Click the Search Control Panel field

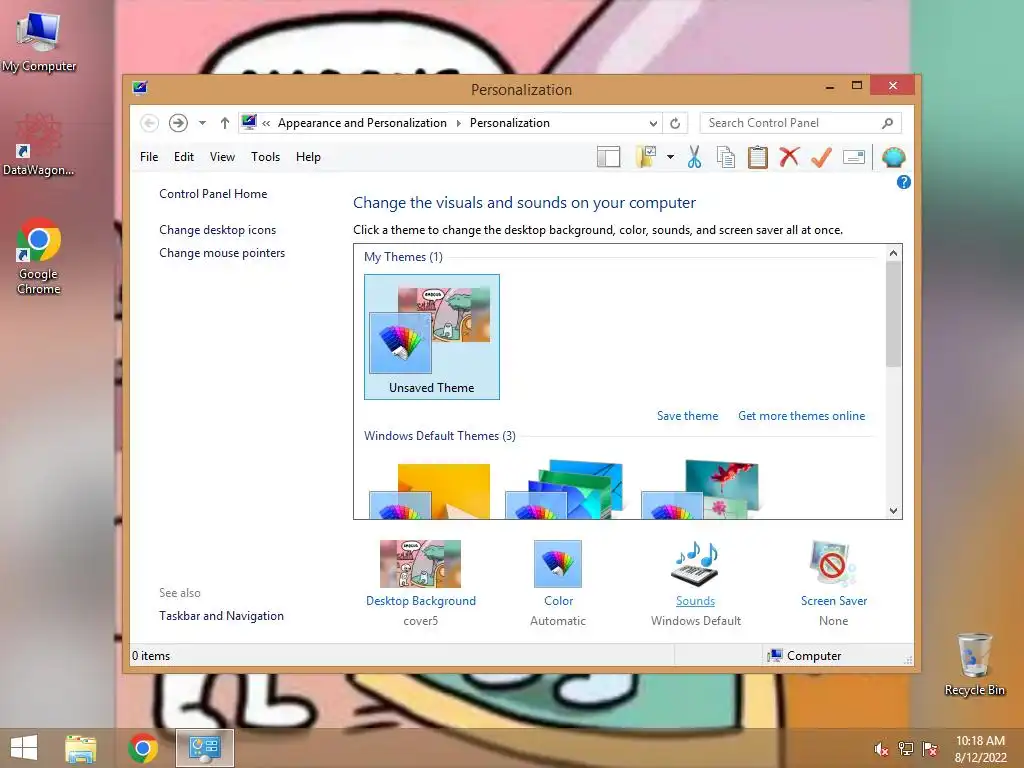tap(801, 123)
